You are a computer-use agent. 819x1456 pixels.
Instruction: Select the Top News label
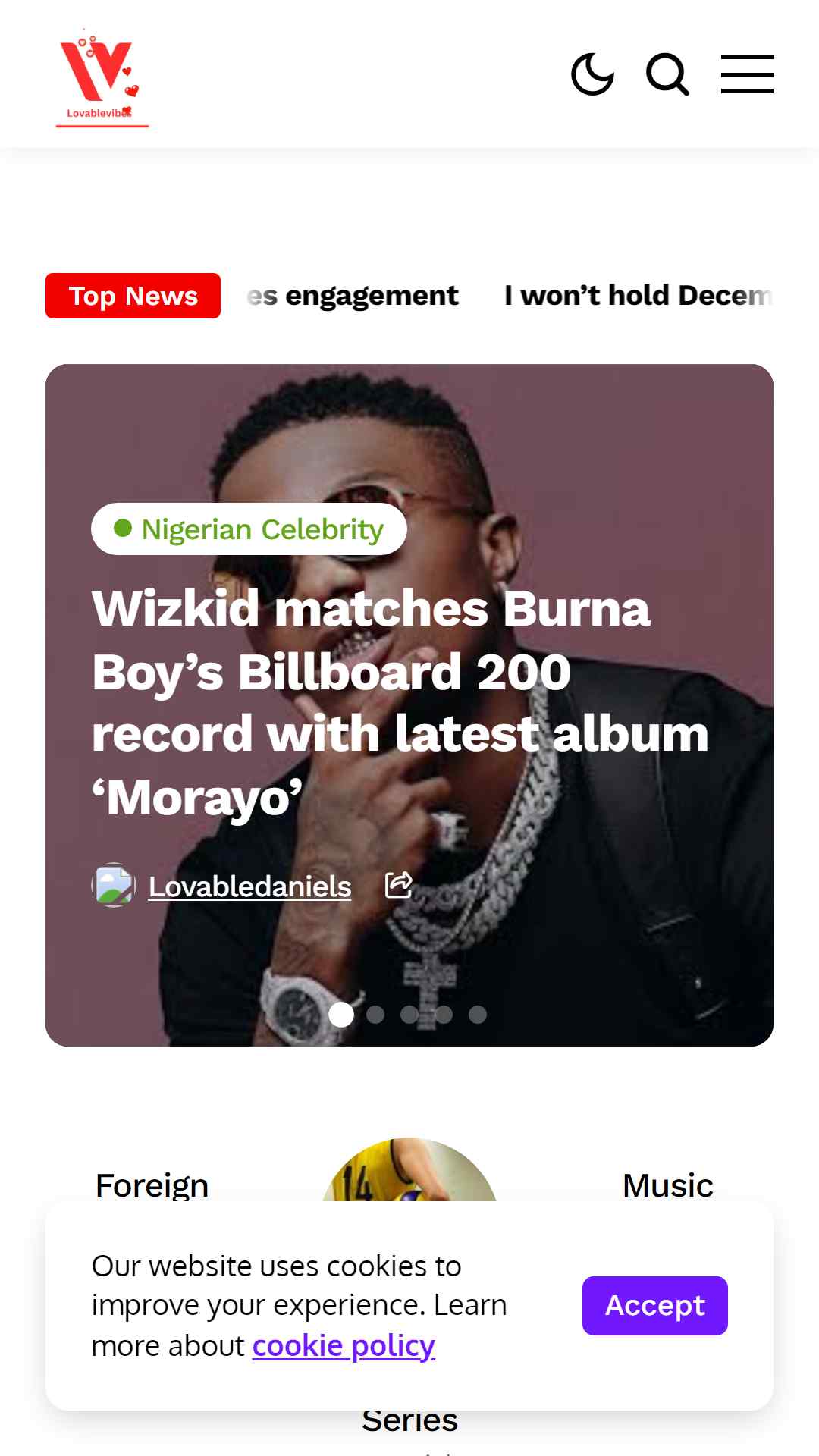pyautogui.click(x=133, y=296)
